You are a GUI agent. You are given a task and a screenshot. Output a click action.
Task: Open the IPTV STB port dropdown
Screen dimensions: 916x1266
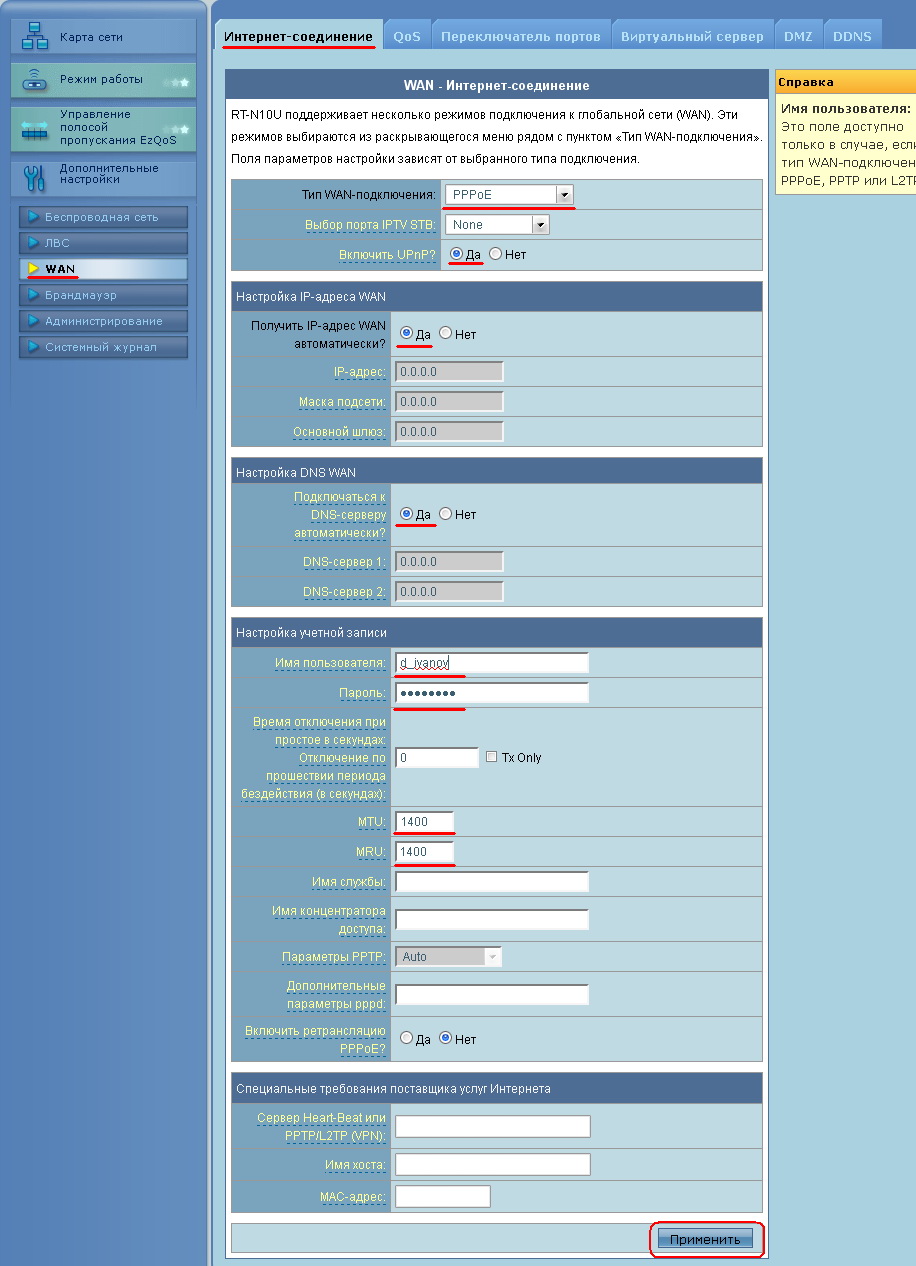point(541,225)
